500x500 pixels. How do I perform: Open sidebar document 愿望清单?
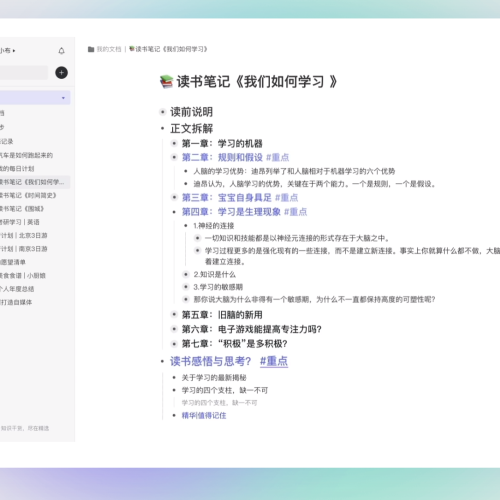(x=13, y=262)
